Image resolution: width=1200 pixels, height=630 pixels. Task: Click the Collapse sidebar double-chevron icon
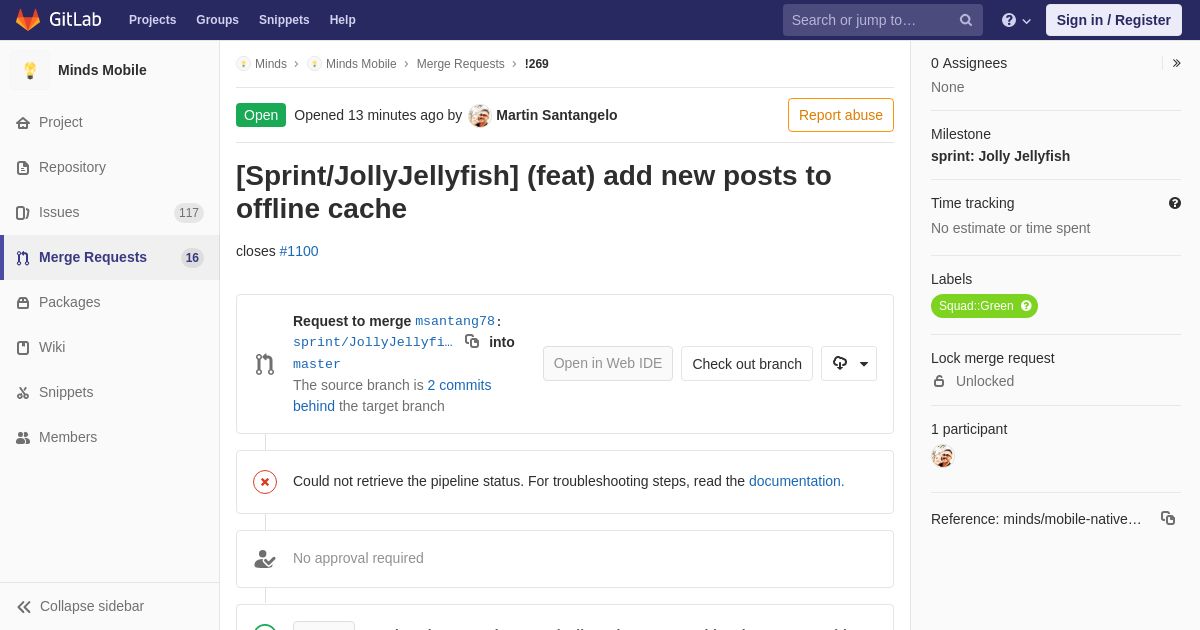coord(24,607)
